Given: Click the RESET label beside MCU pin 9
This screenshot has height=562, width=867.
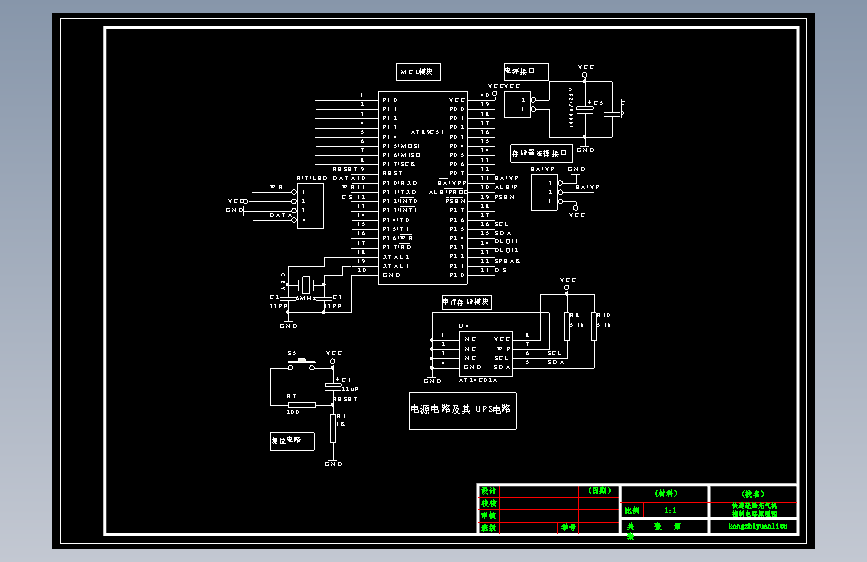Looking at the screenshot, I should pyautogui.click(x=346, y=169).
